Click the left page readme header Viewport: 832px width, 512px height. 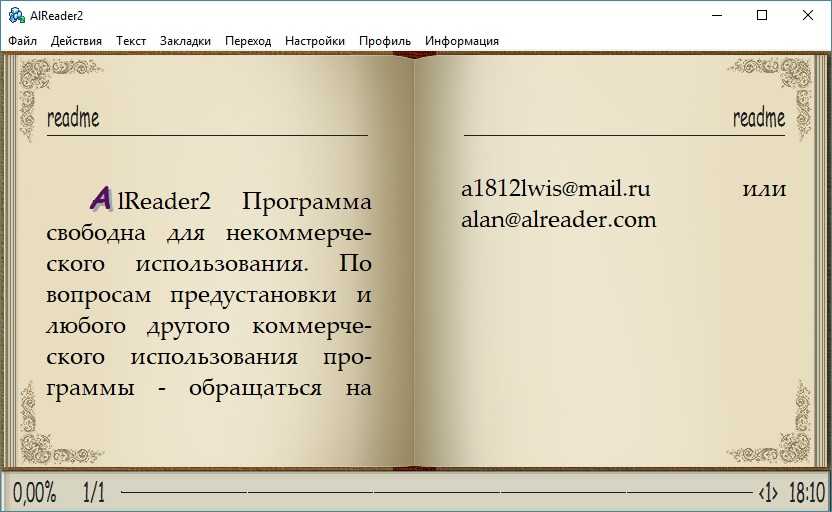(x=73, y=117)
